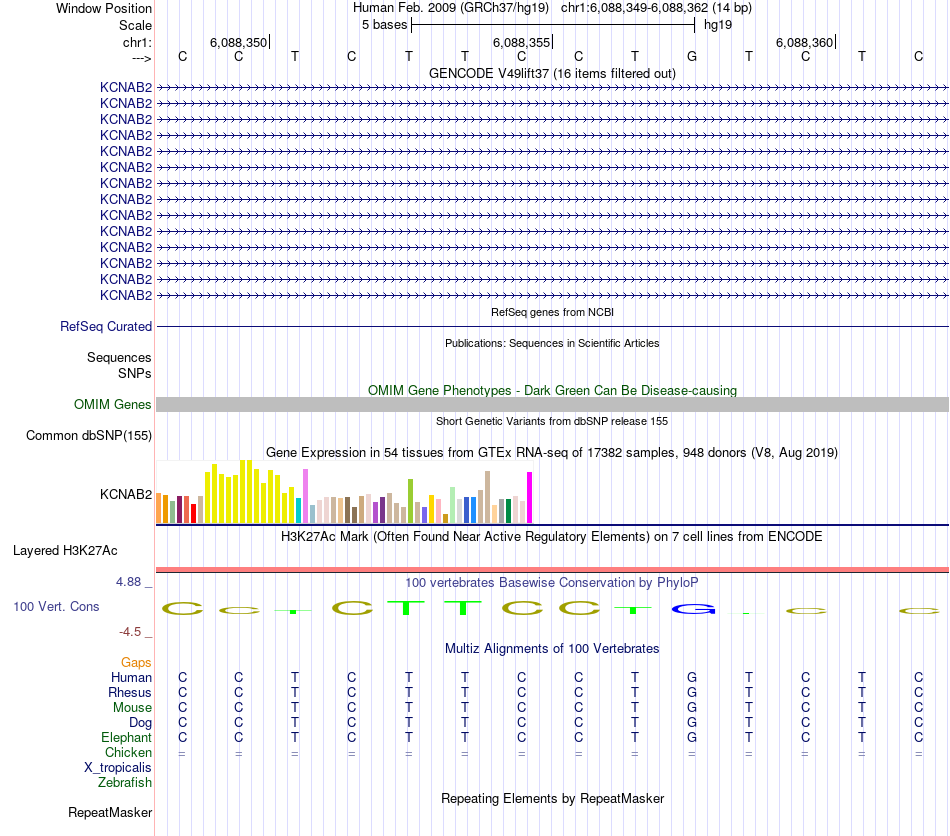This screenshot has height=836, width=950.
Task: Click the hg19 label next to the scale bar
Action: (718, 25)
